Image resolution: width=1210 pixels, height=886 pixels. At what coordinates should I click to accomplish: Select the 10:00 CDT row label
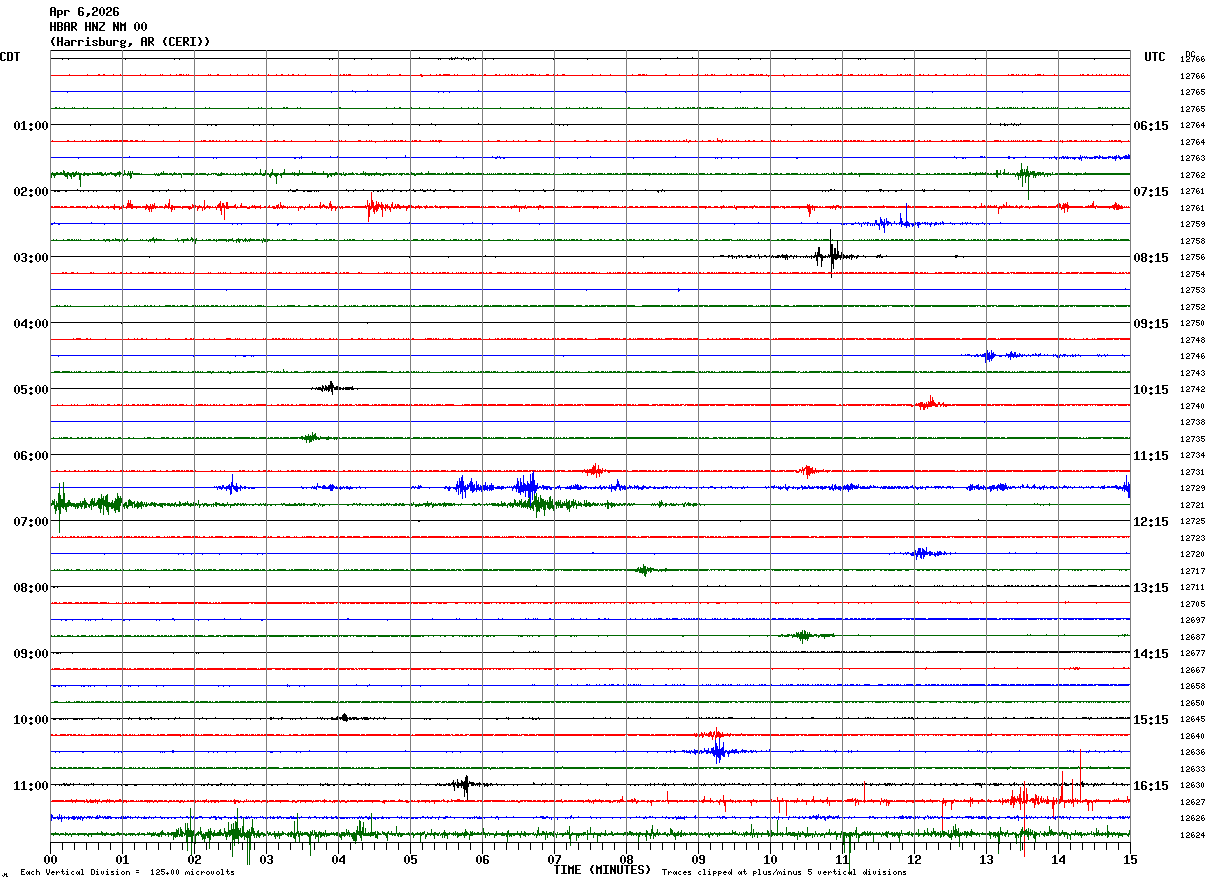pos(31,720)
